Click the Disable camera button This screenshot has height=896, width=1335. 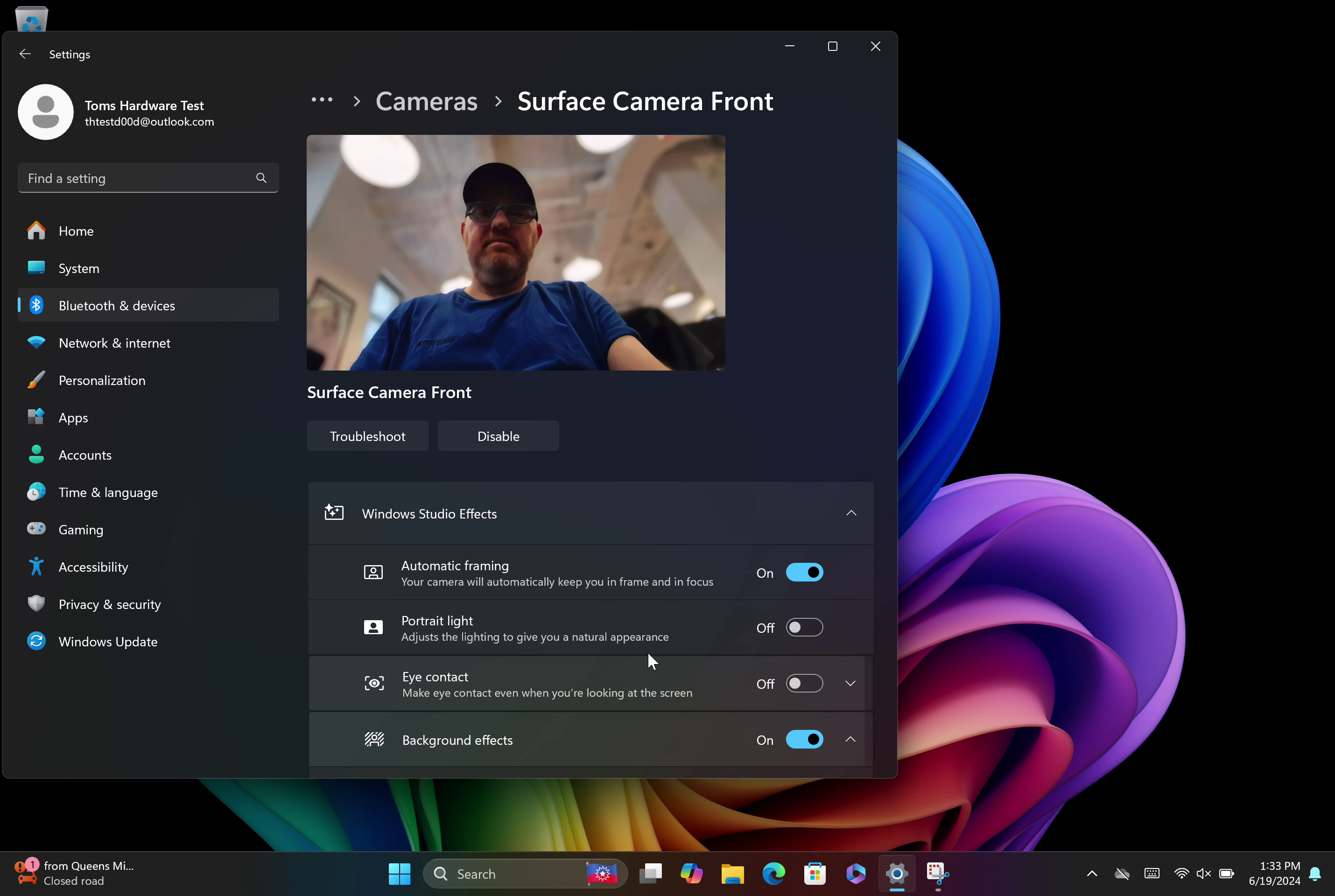[498, 436]
